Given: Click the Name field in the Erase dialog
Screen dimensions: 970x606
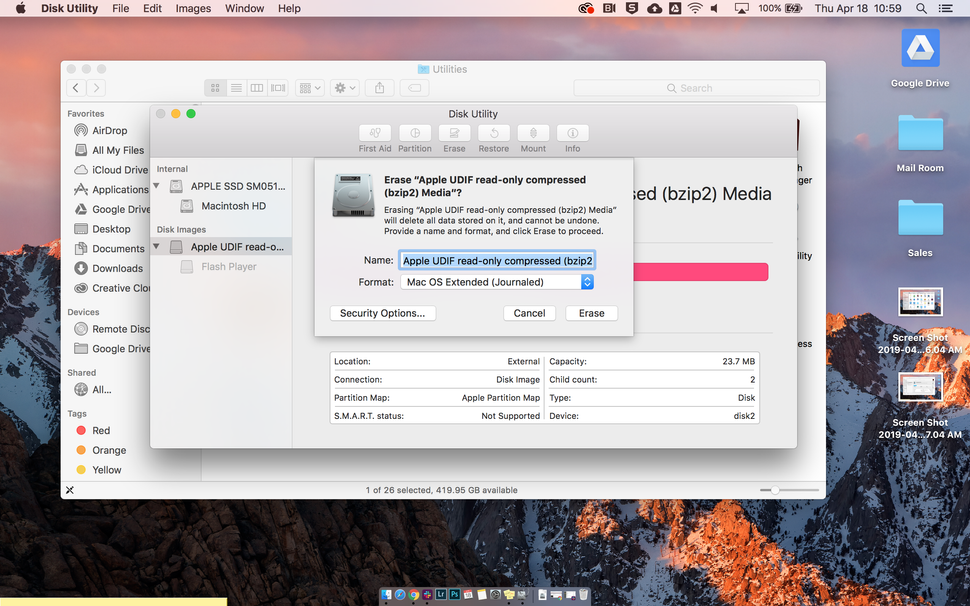Looking at the screenshot, I should pyautogui.click(x=496, y=260).
